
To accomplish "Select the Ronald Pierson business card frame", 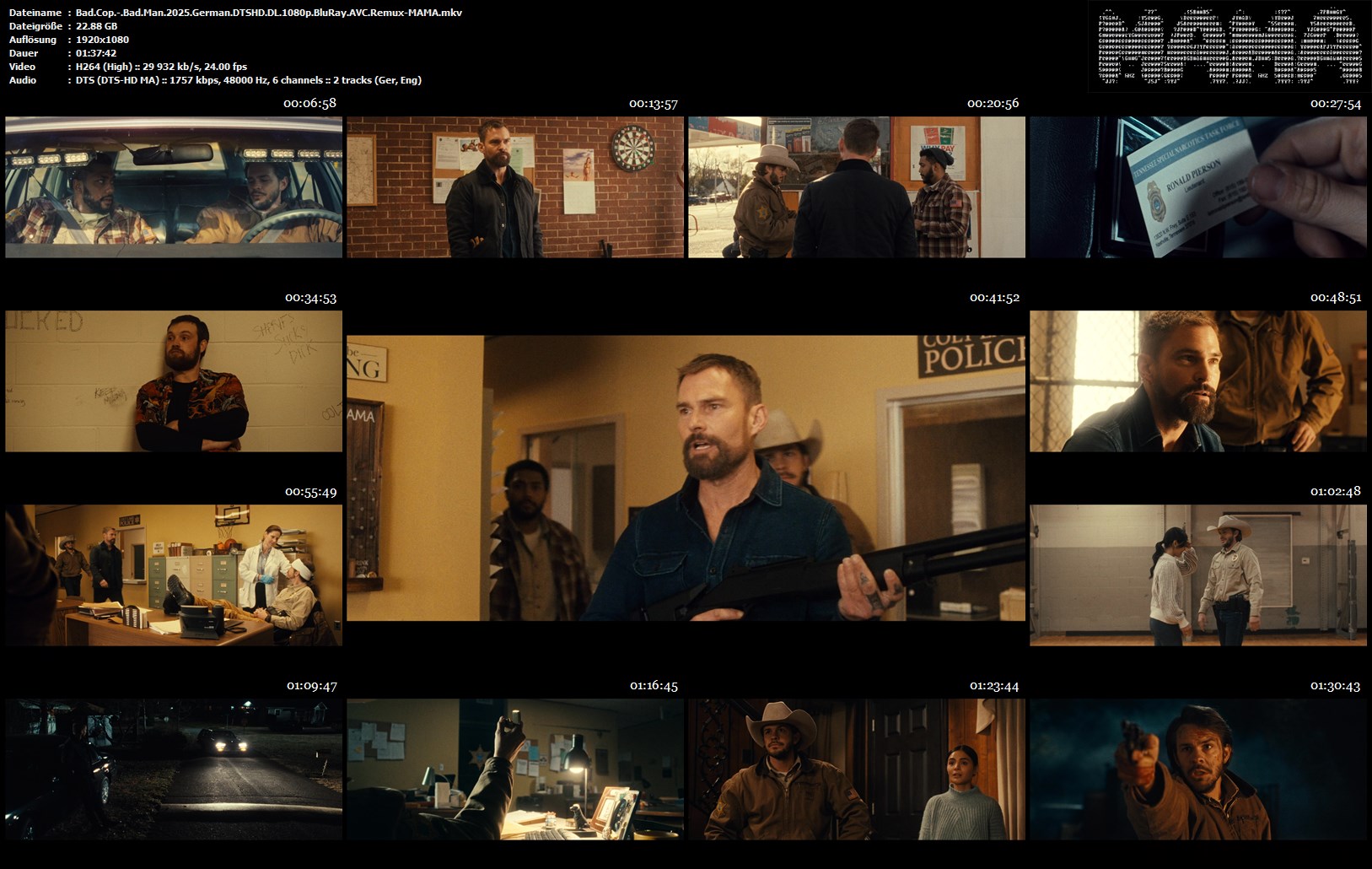I will tap(1198, 187).
